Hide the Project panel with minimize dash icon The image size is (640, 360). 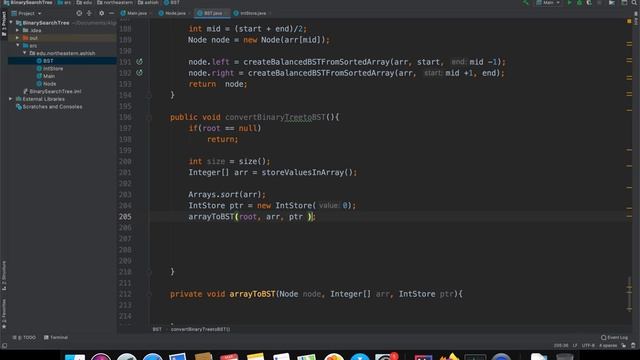click(111, 13)
